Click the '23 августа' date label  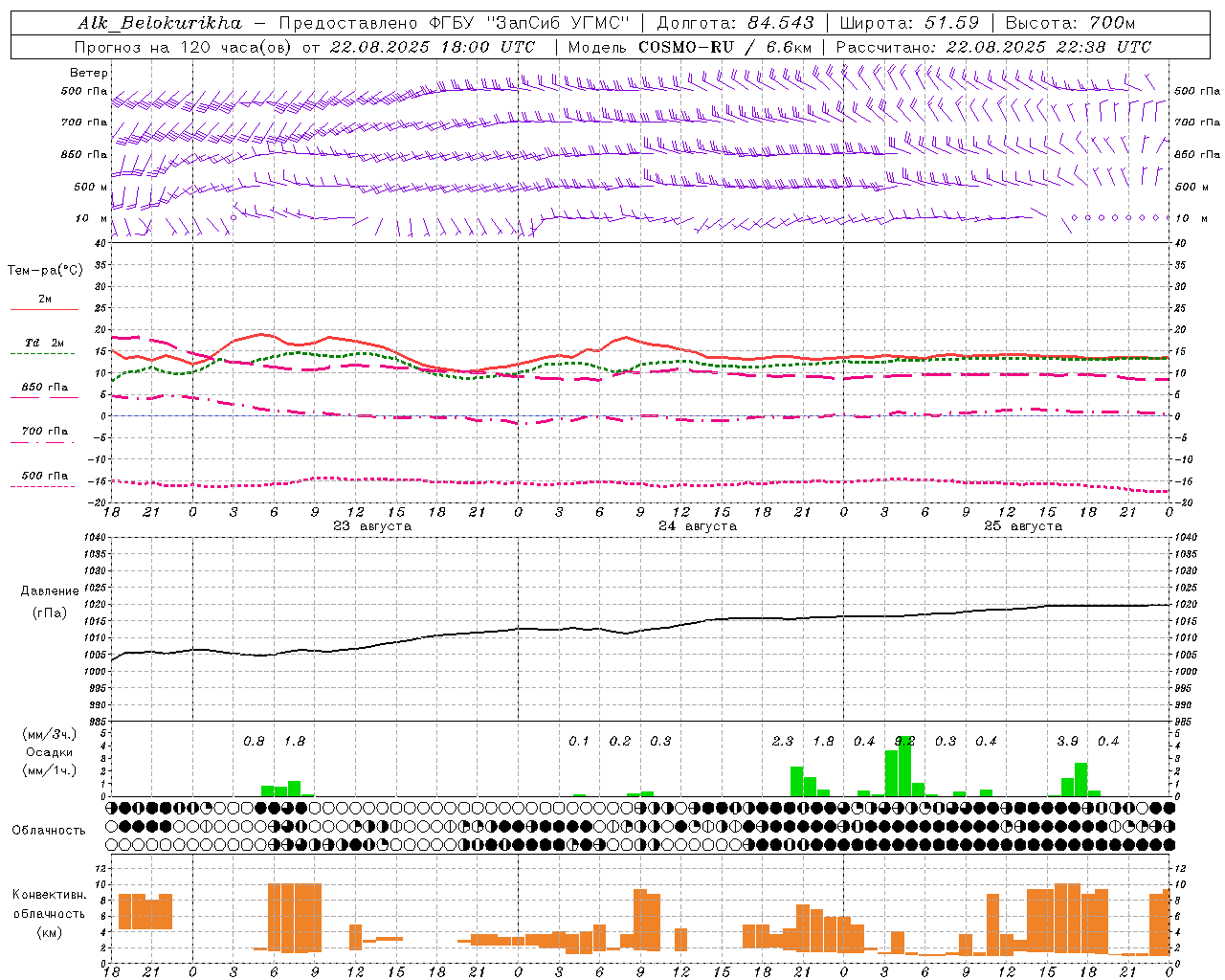(371, 526)
